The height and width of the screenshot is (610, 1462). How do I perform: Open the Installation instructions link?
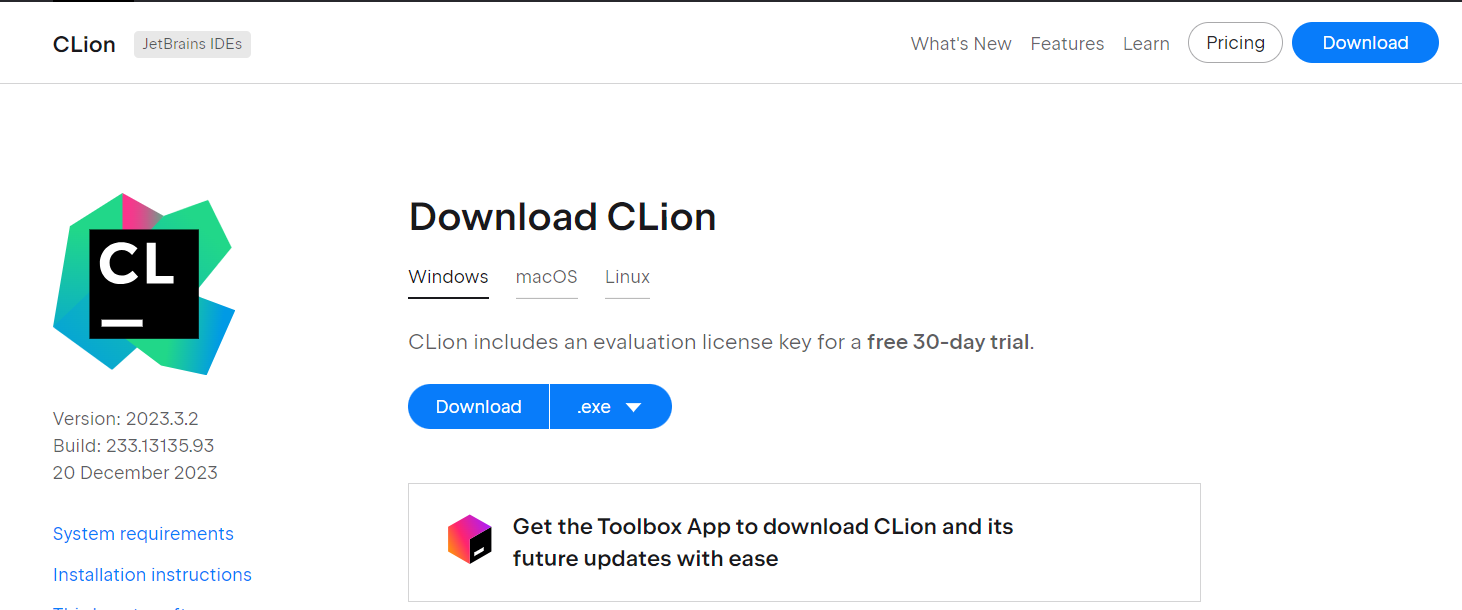152,575
